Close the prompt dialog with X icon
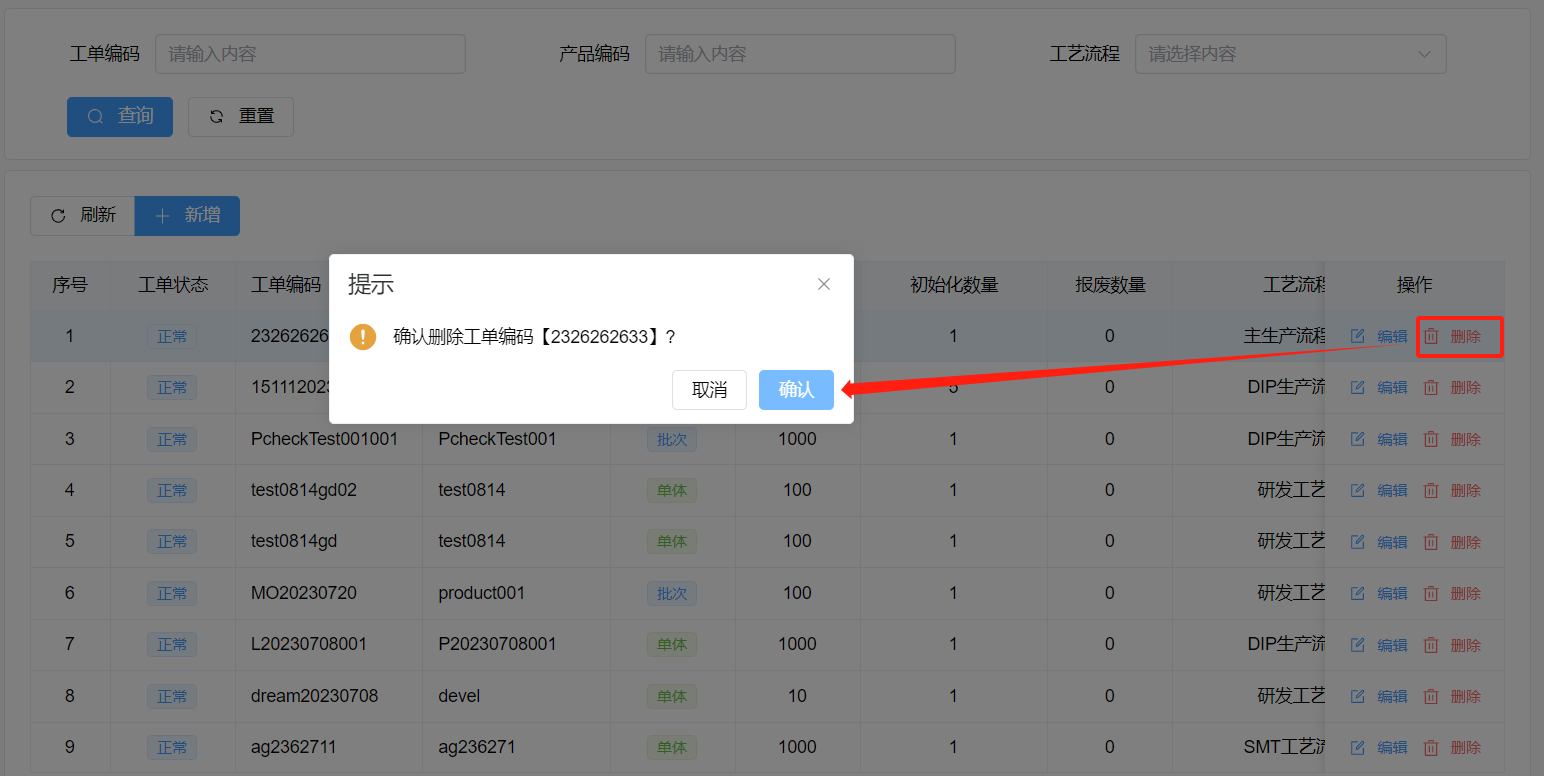1544x776 pixels. [x=824, y=284]
